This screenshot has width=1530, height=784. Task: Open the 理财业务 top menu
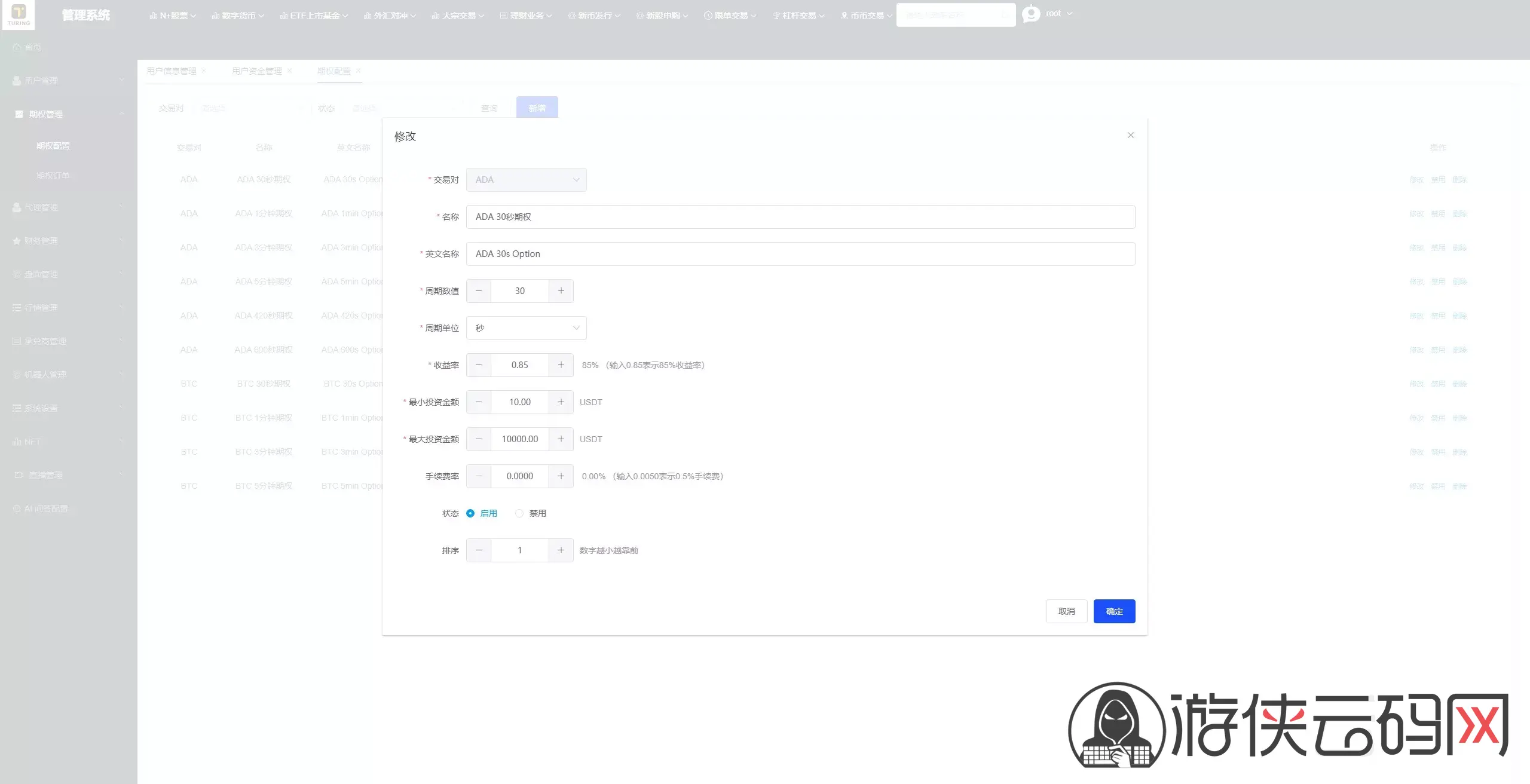(526, 16)
